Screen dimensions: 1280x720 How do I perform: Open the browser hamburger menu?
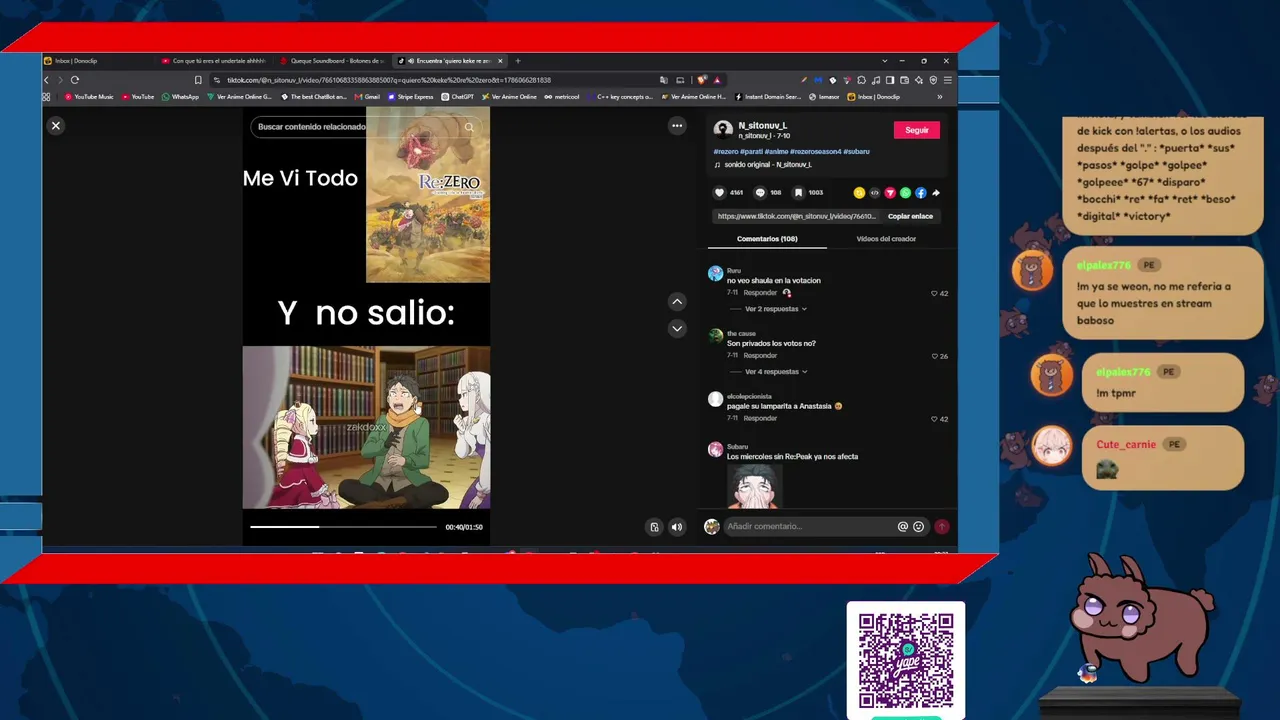click(x=947, y=80)
